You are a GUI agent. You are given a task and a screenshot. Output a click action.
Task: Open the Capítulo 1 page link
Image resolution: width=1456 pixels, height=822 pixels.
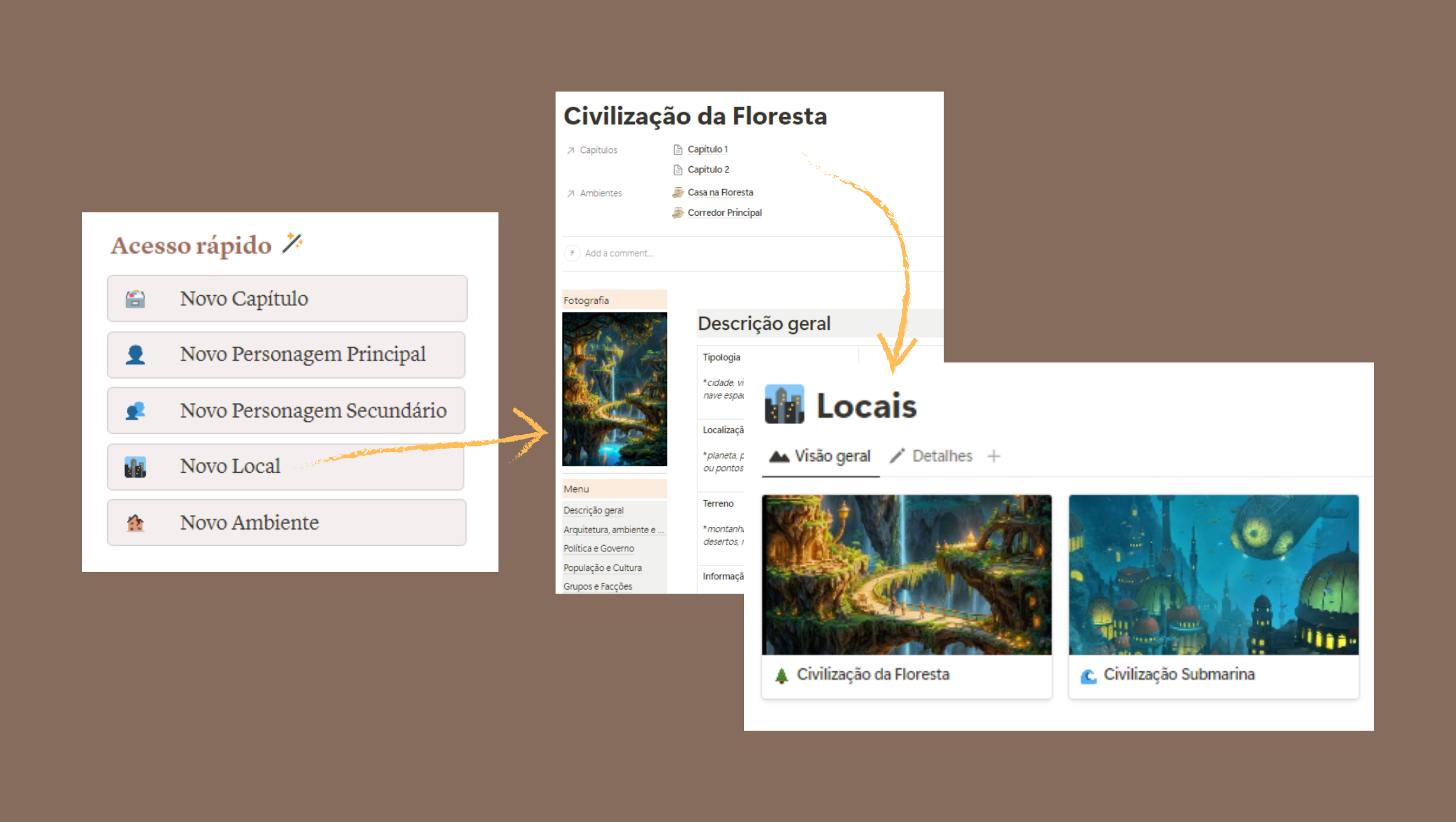[707, 150]
